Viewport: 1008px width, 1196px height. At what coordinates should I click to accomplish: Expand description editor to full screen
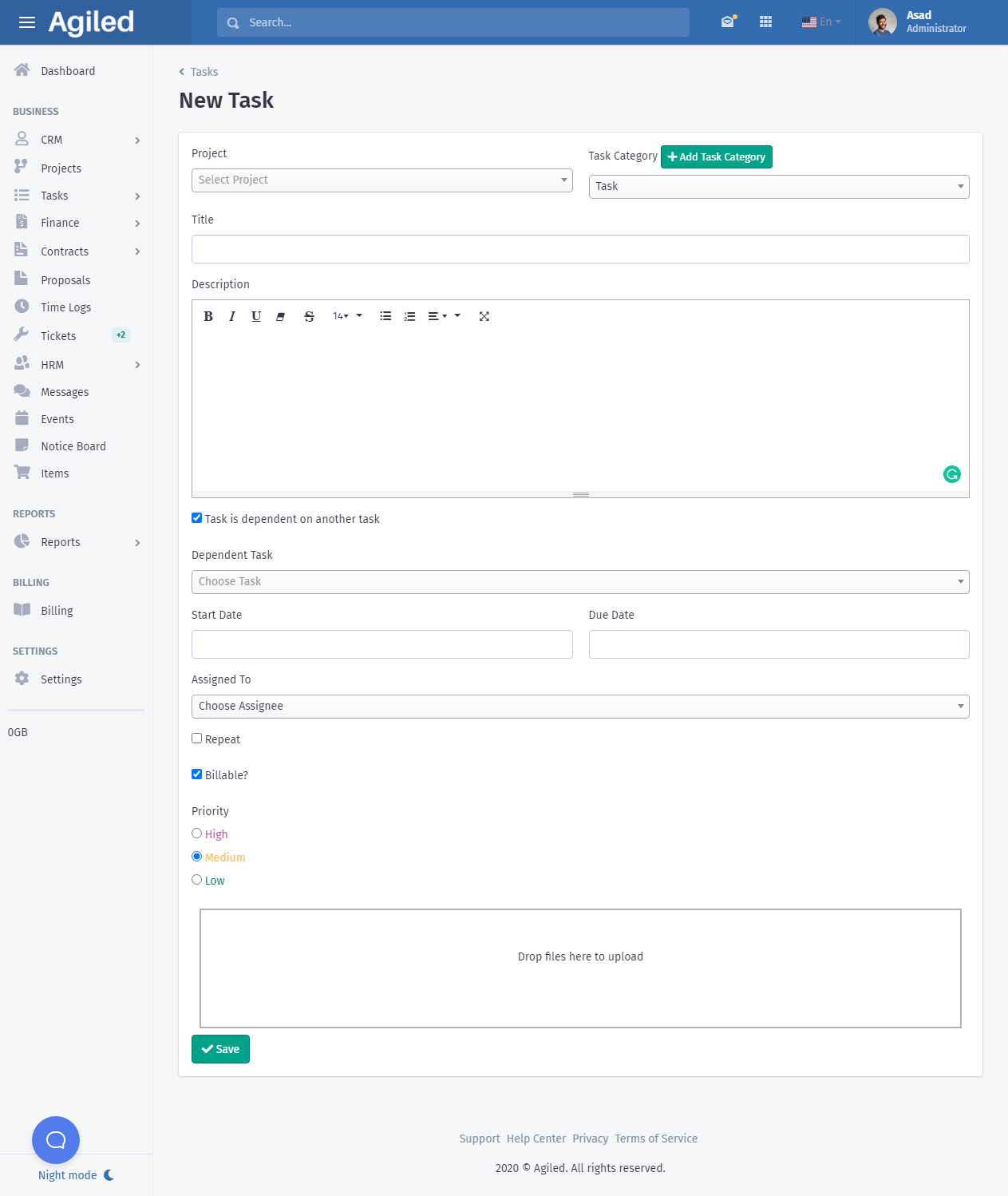[x=484, y=316]
